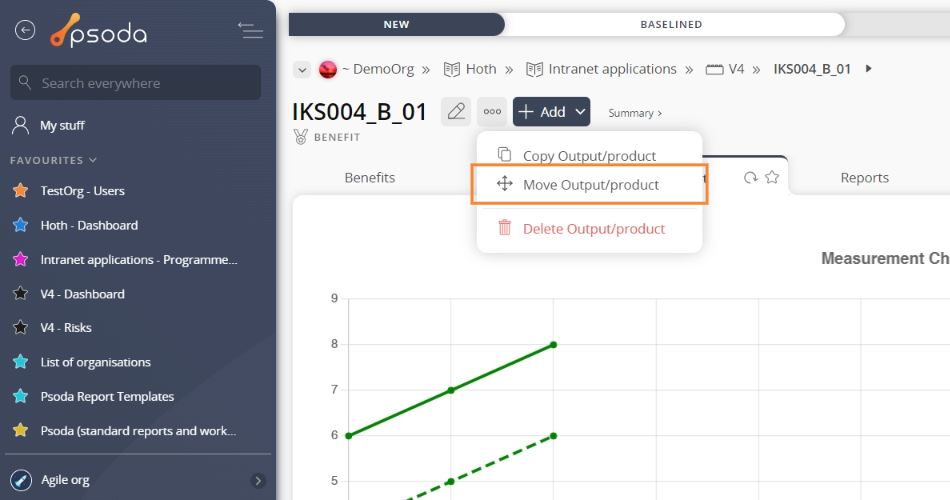Click the trash icon for Delete Output/product

(x=505, y=229)
